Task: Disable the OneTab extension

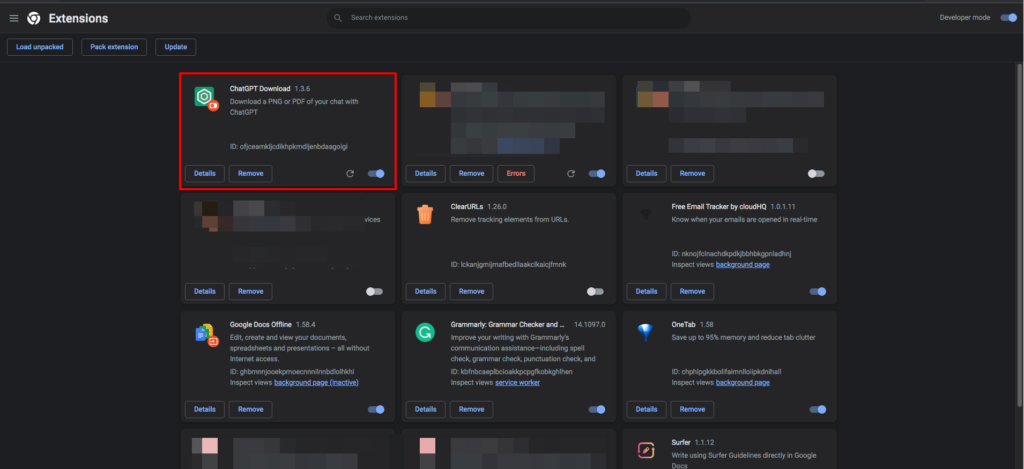Action: [x=818, y=410]
